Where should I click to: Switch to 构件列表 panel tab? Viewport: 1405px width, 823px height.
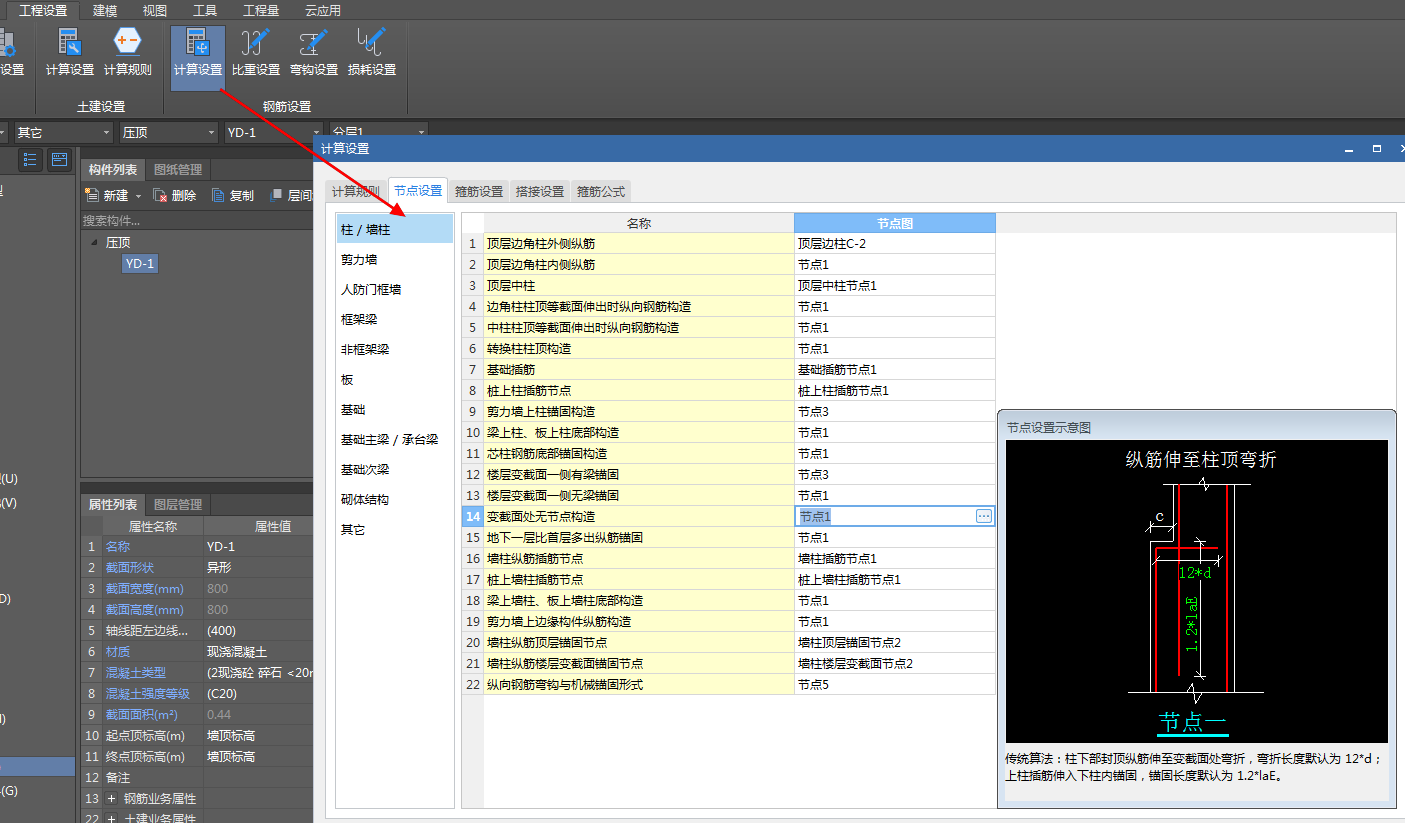point(113,169)
